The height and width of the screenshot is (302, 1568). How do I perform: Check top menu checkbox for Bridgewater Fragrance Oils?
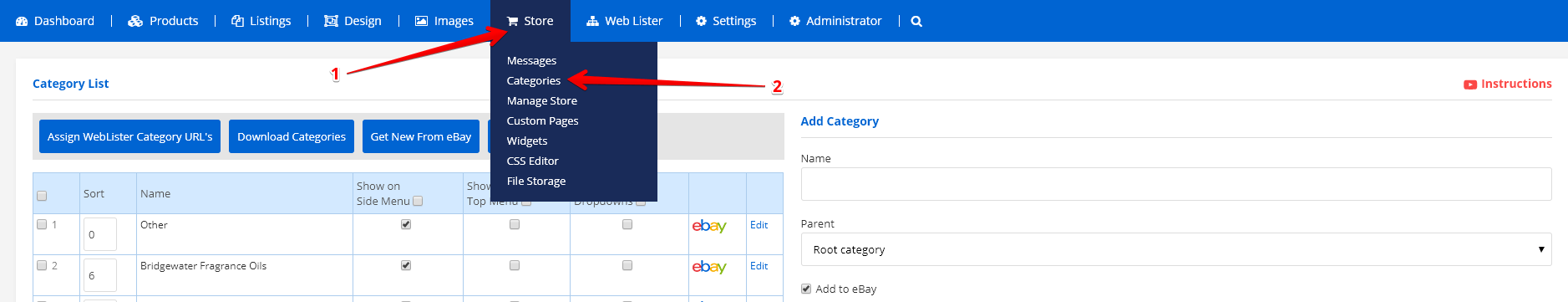[x=515, y=265]
